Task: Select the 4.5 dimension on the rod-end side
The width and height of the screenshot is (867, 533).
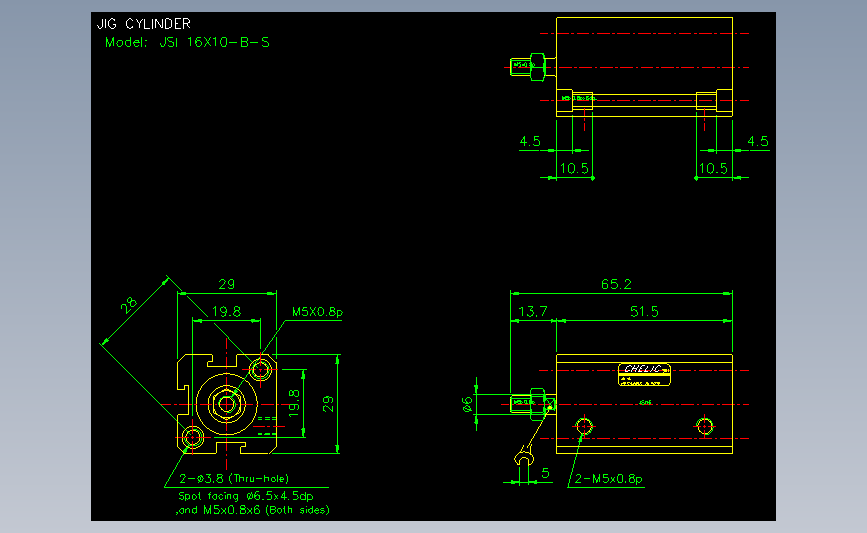Action: (530, 142)
